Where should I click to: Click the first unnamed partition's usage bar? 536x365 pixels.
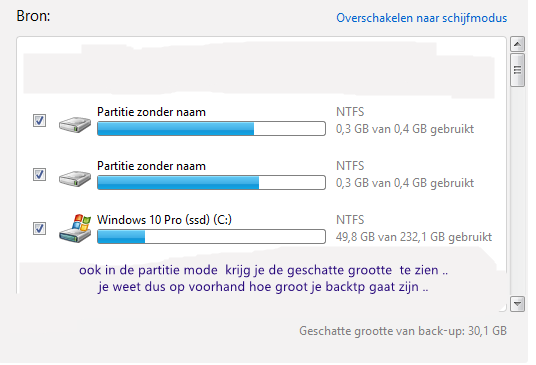click(x=211, y=129)
